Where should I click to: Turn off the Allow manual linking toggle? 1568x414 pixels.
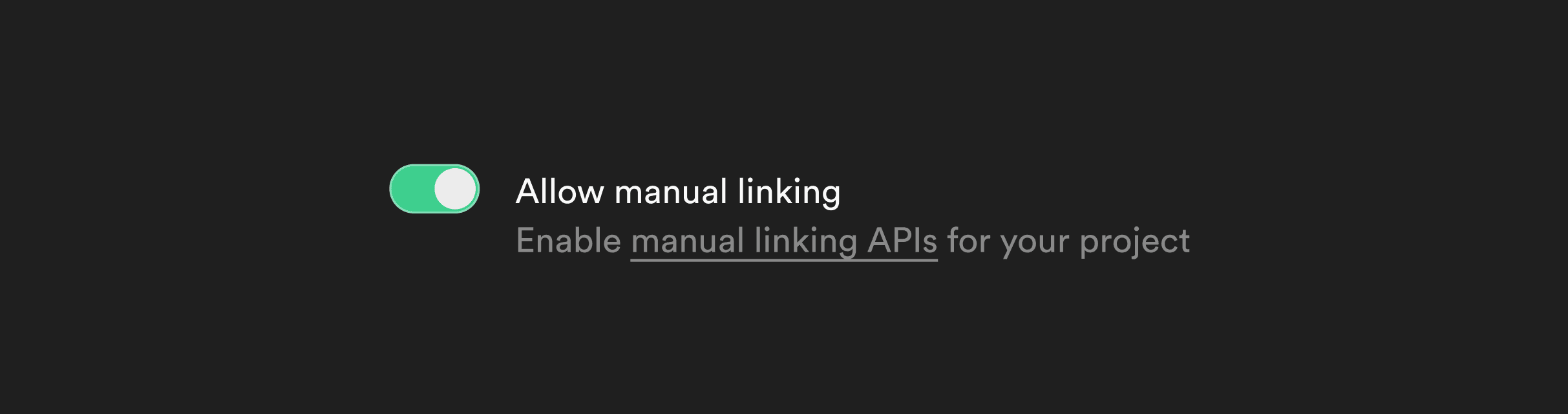pyautogui.click(x=434, y=189)
